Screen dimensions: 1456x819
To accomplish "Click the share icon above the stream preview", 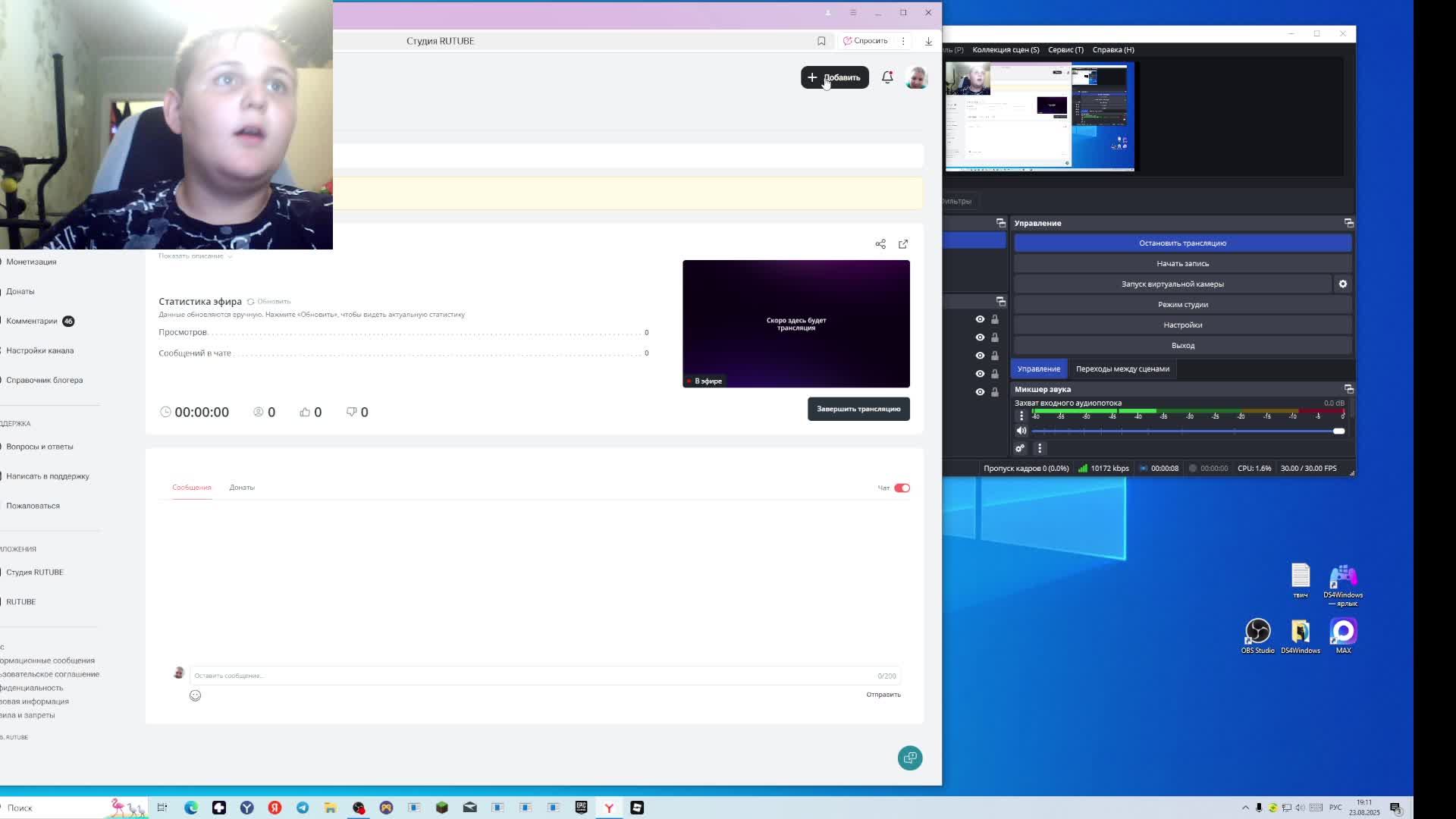I will tap(880, 244).
